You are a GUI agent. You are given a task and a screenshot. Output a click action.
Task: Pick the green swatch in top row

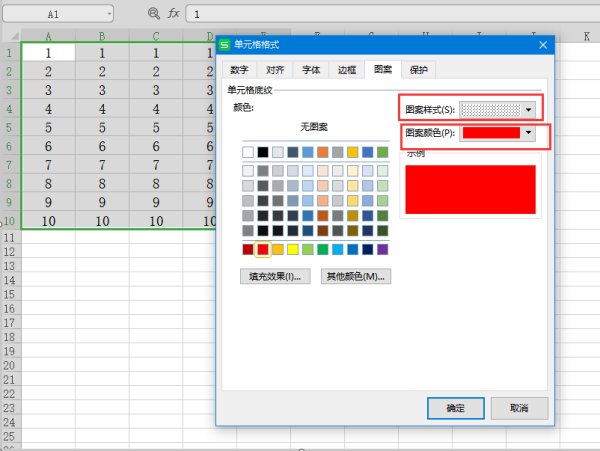click(x=383, y=152)
